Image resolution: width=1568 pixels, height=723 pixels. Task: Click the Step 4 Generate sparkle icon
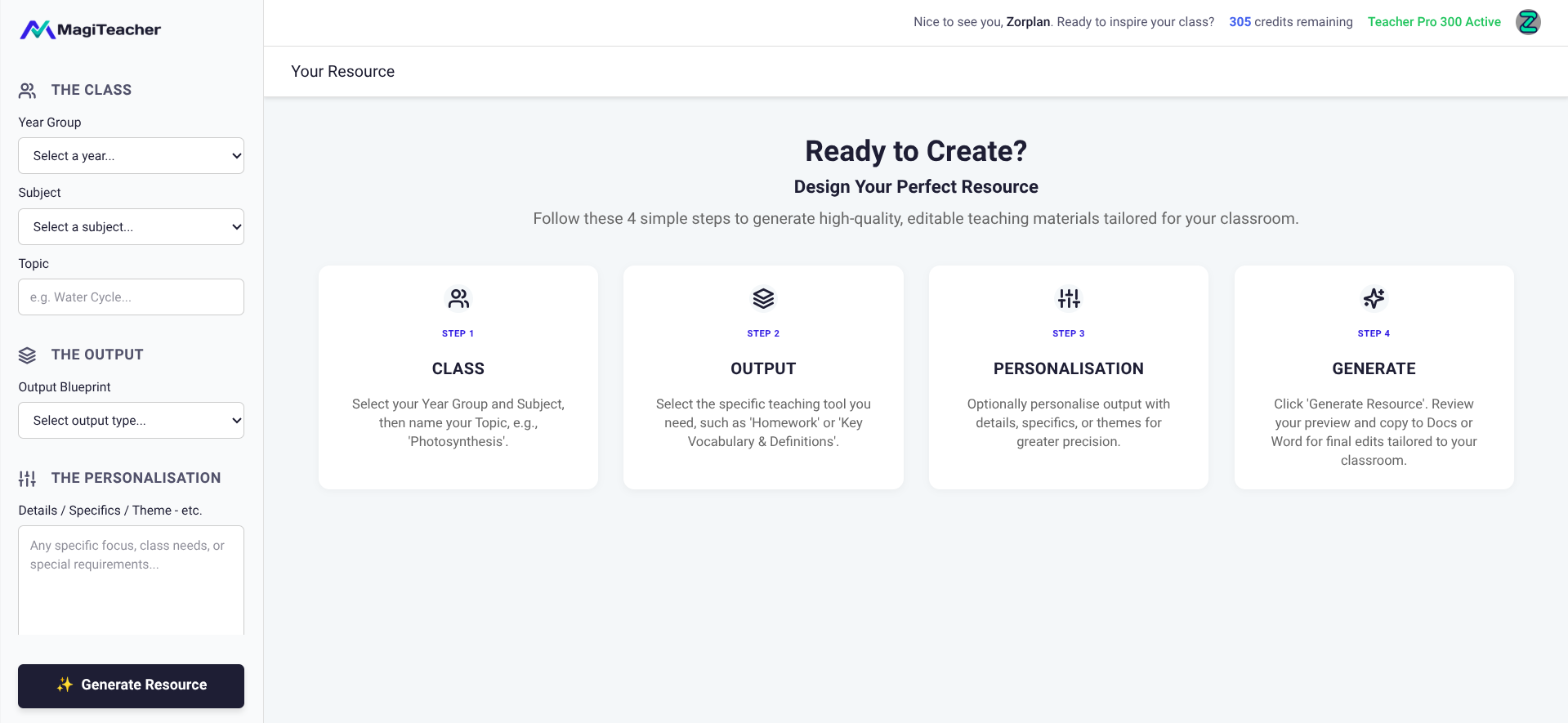coord(1374,298)
